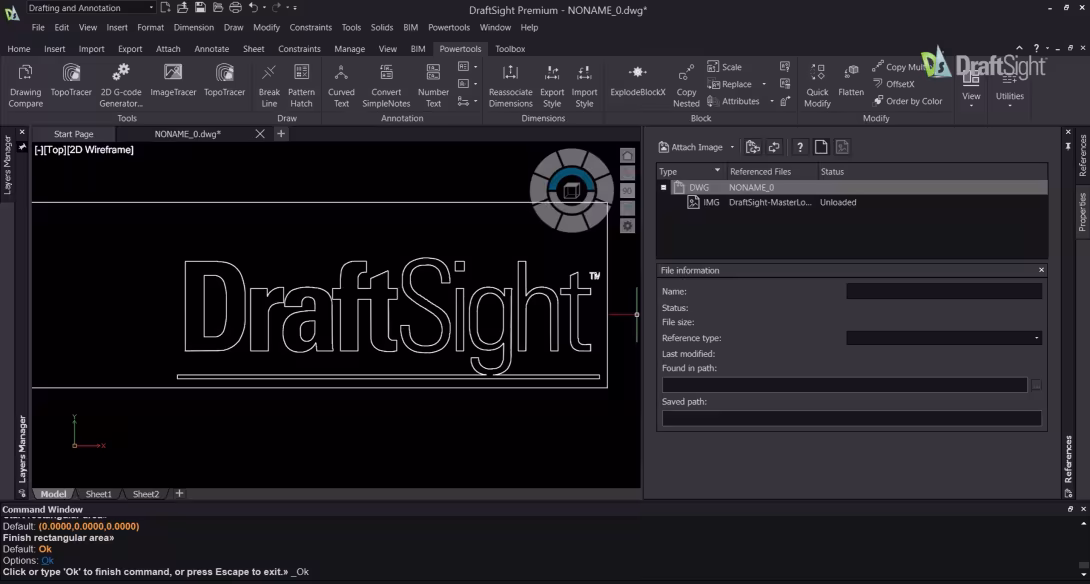The height and width of the screenshot is (584, 1090).
Task: Click Import Style in Dimensions group
Action: tap(584, 86)
